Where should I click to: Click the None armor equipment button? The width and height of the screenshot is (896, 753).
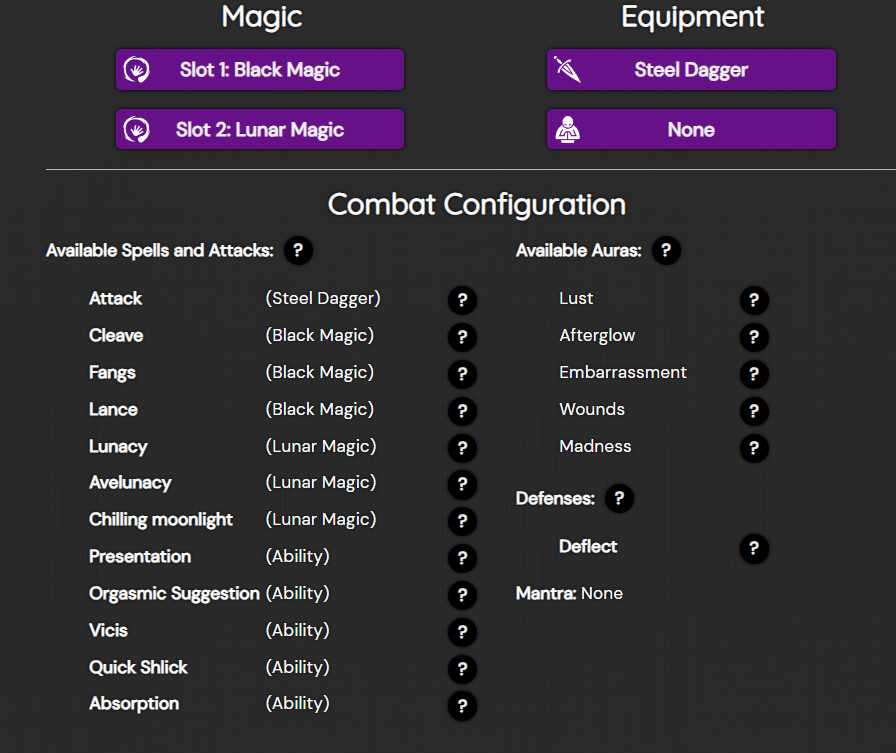coord(691,130)
